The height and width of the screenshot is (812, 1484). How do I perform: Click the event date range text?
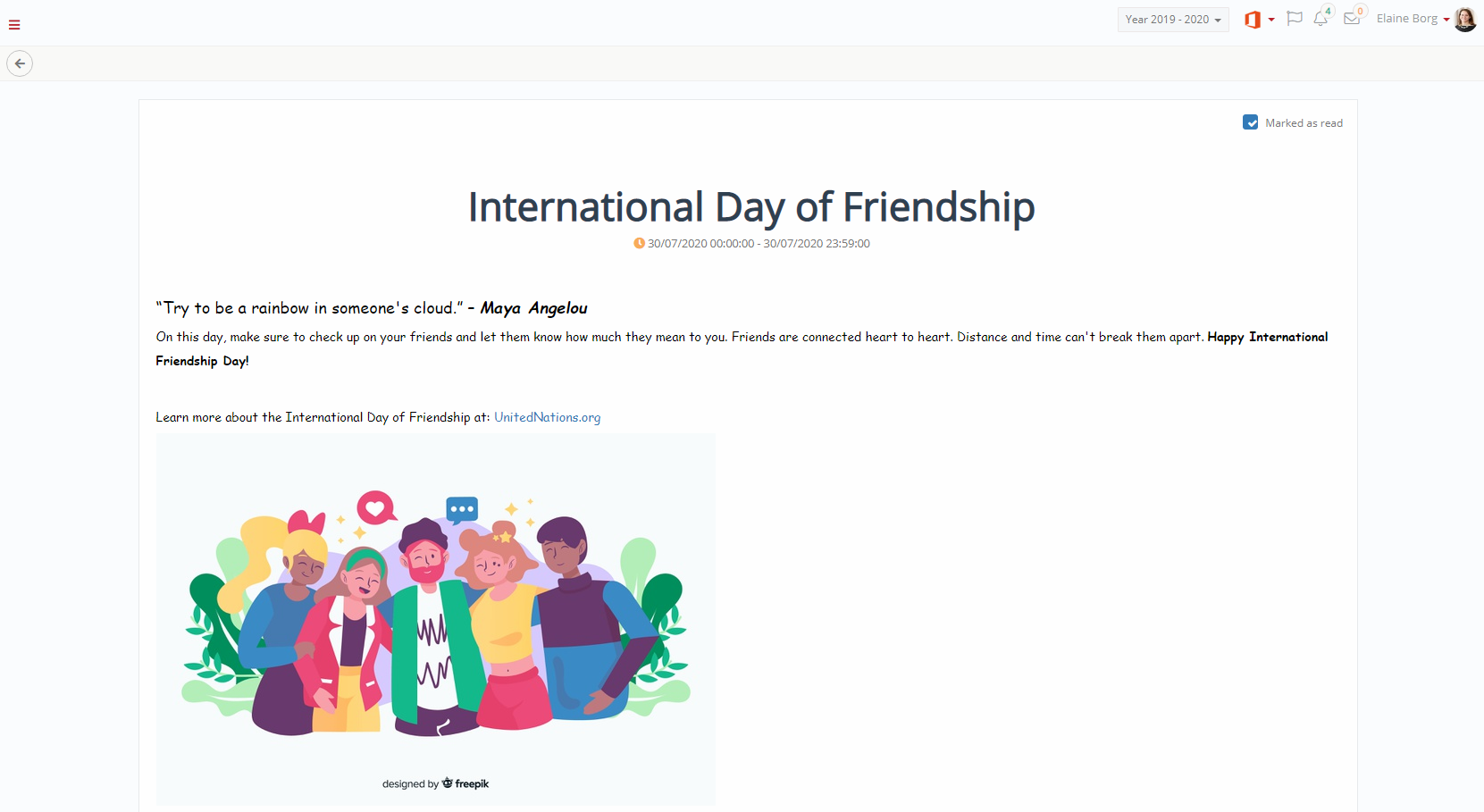point(759,243)
